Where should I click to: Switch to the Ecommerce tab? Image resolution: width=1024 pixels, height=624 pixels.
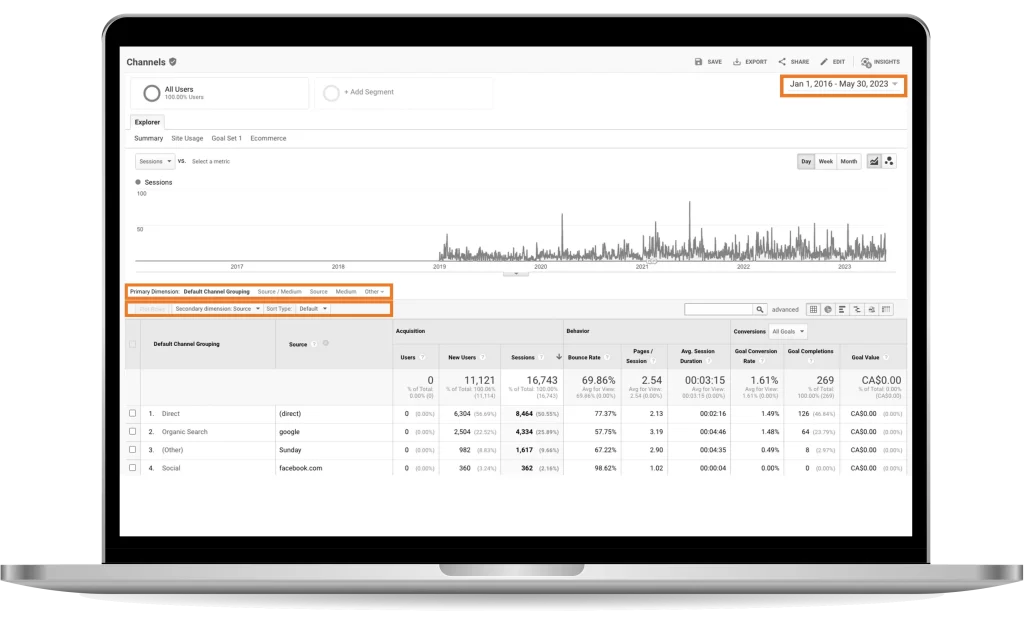pos(268,138)
